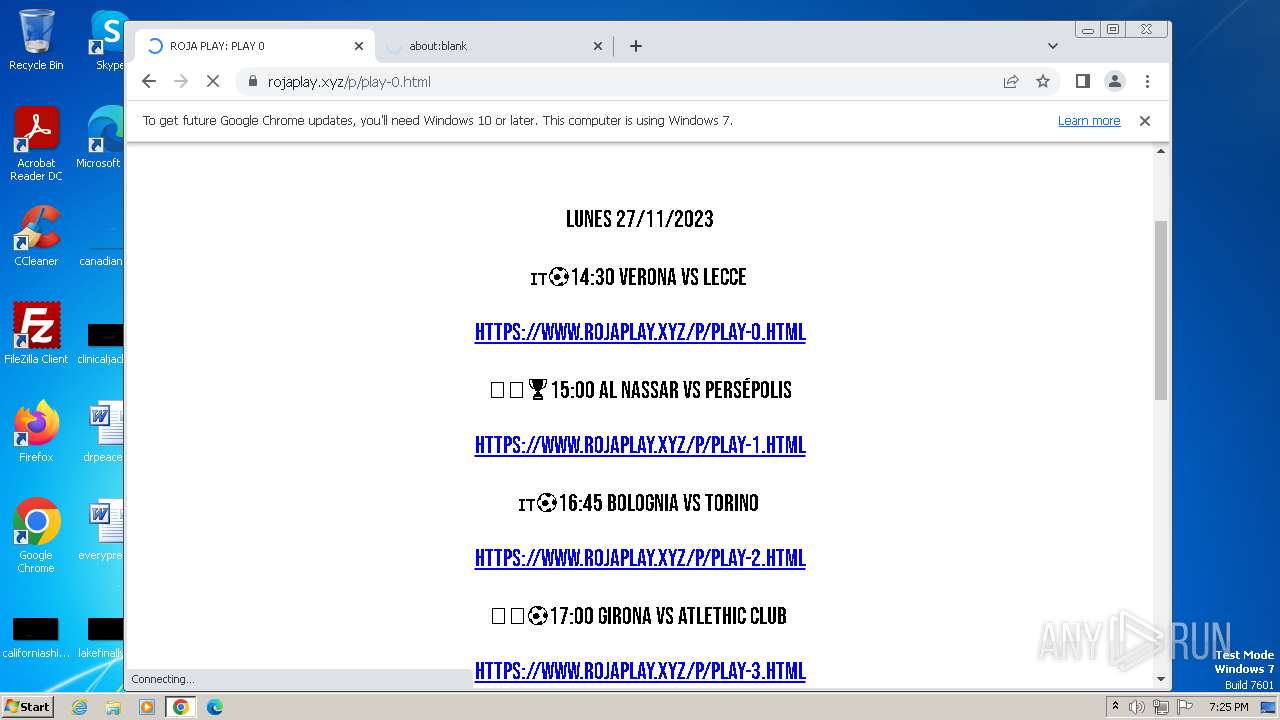
Task: Open File Explorer from taskbar
Action: [113, 707]
